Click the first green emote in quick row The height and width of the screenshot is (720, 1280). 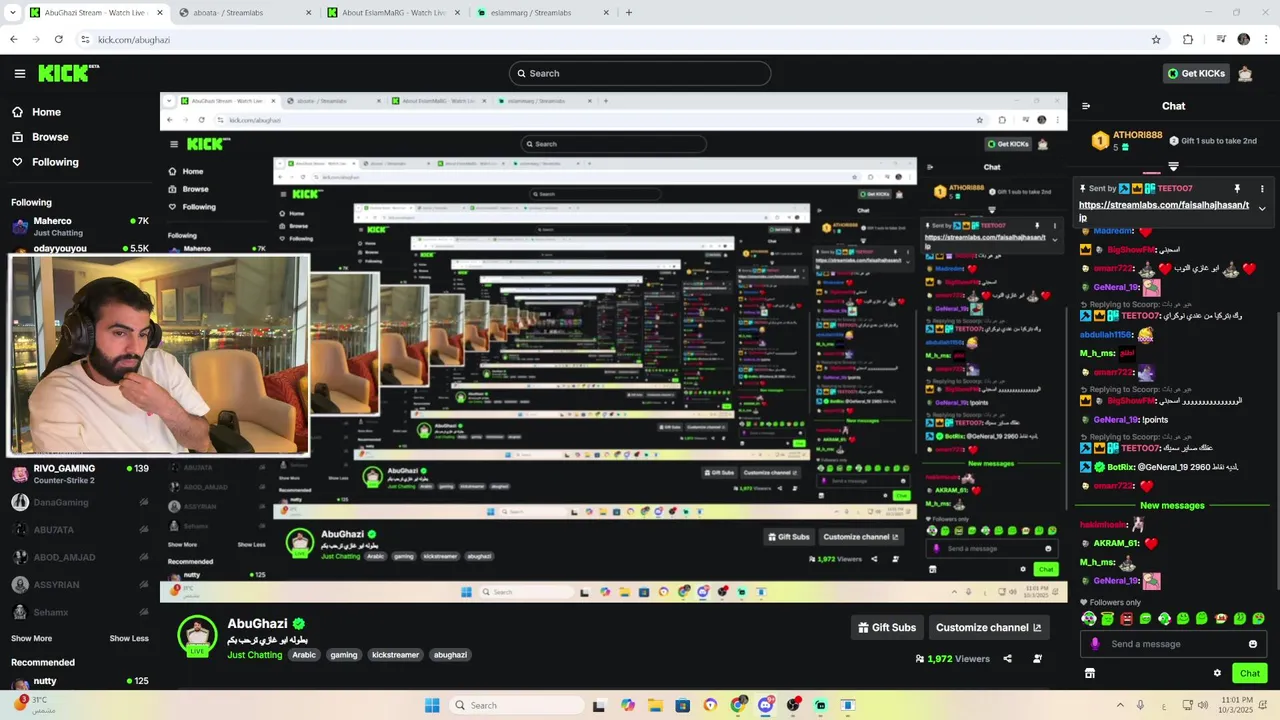point(1089,619)
